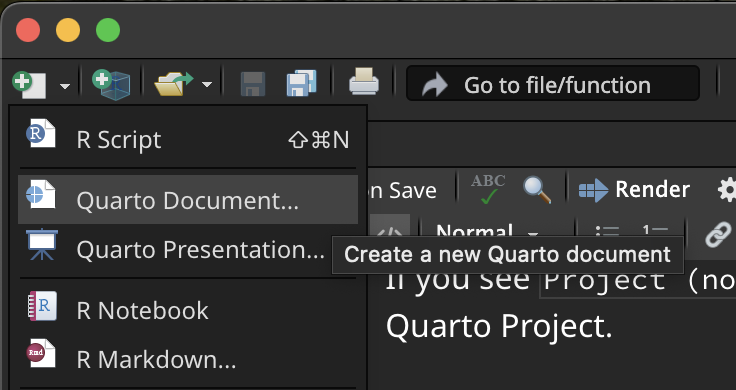Choose R Markdown... from the menu
Viewport: 736px width, 390px height.
pyautogui.click(x=188, y=359)
